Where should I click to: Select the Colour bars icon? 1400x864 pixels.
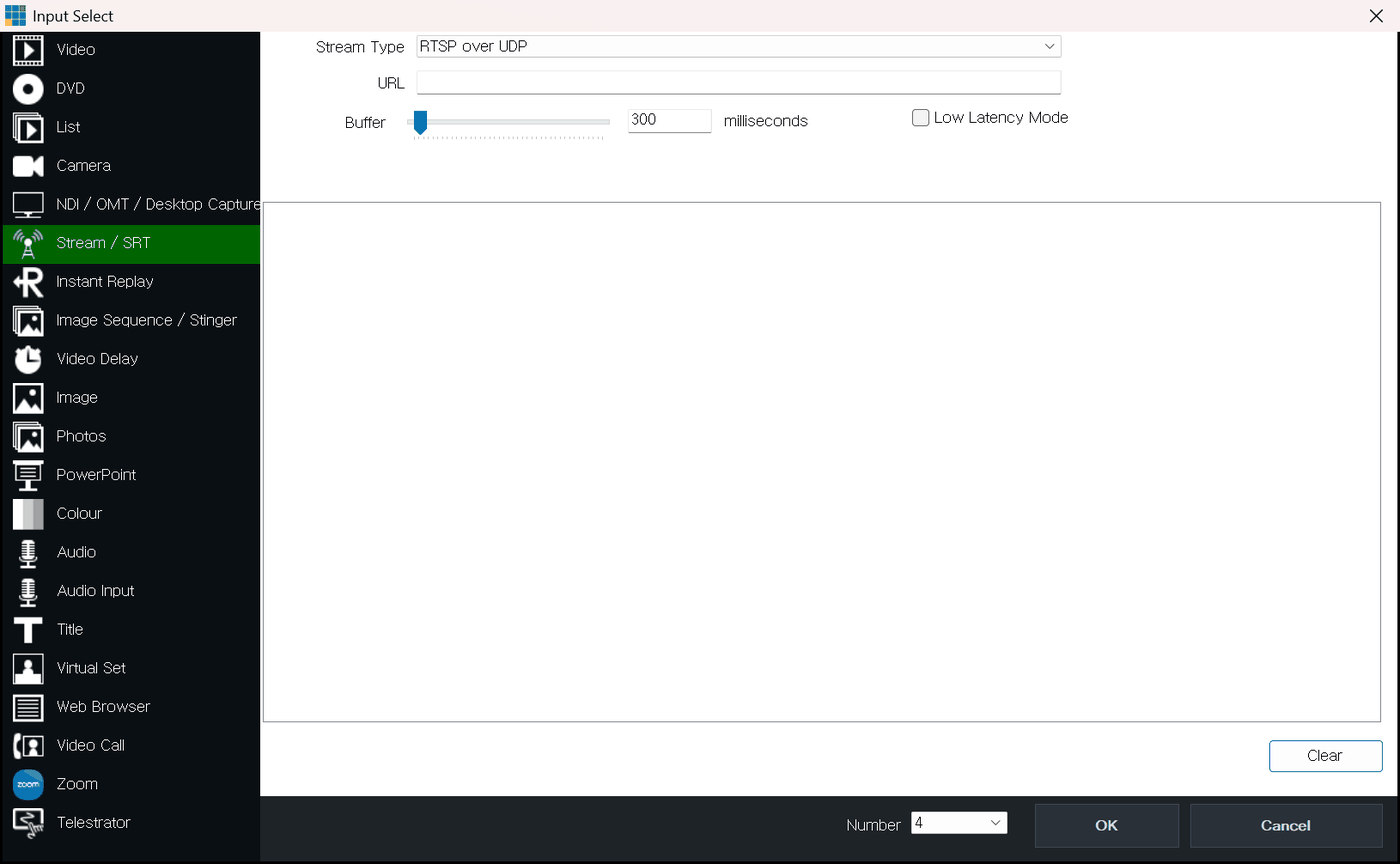(28, 514)
